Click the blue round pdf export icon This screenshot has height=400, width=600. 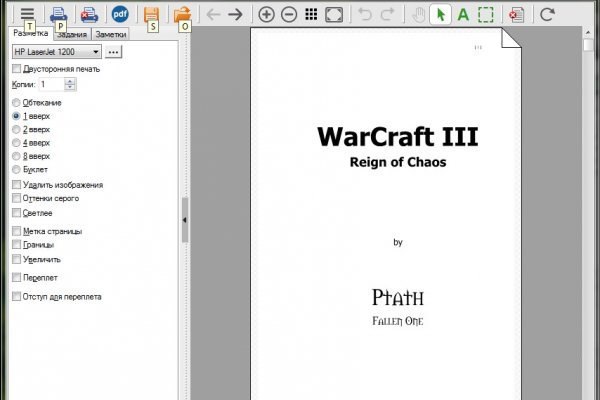[120, 14]
